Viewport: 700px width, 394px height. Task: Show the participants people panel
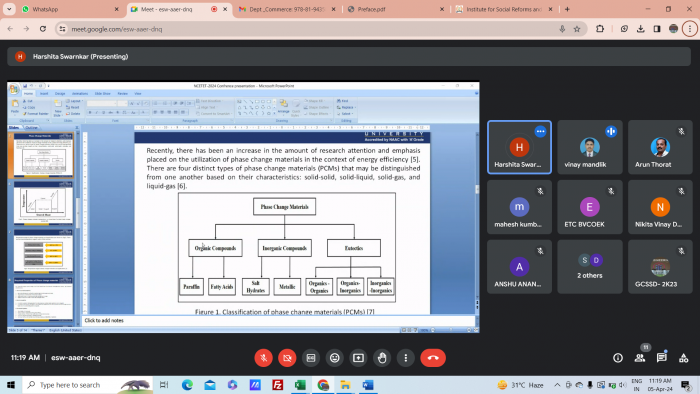(640, 358)
